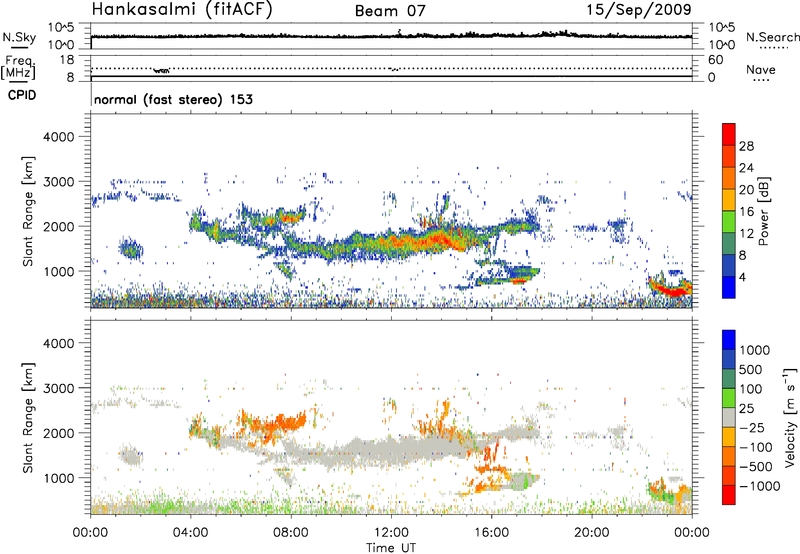
Task: Click the 18 tick of frequency panel
Action: point(66,60)
